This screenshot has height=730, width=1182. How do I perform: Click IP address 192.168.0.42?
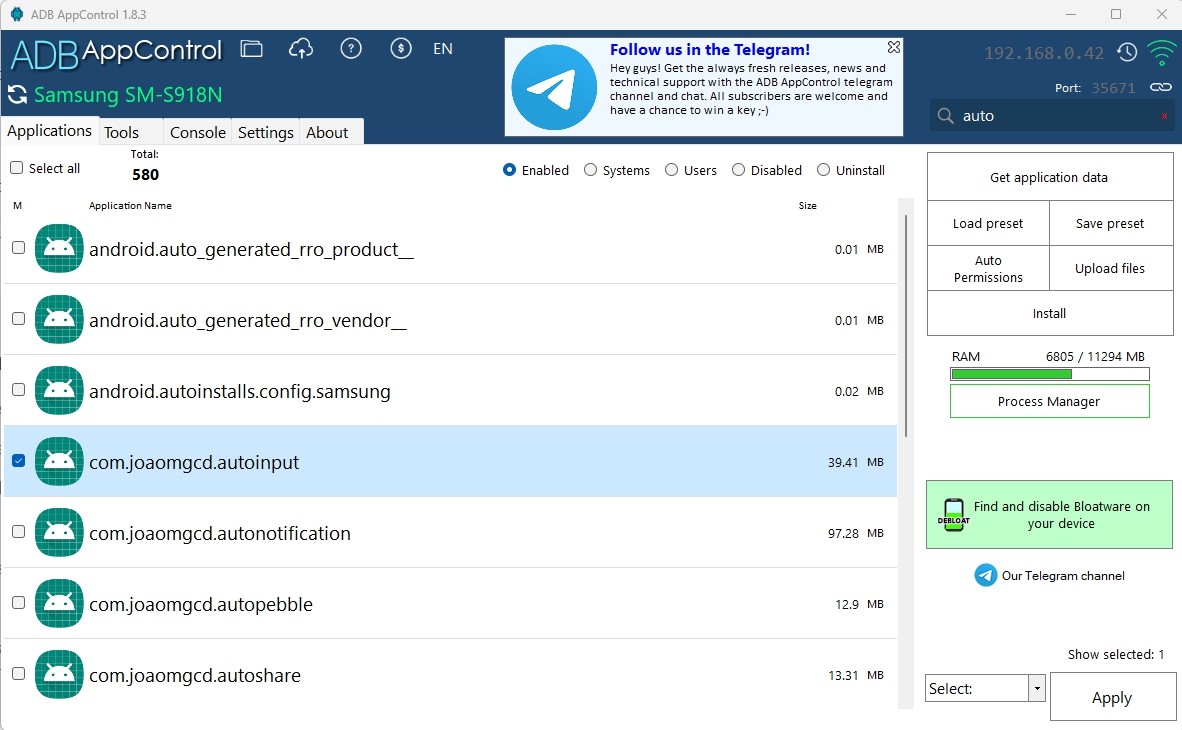point(1043,53)
